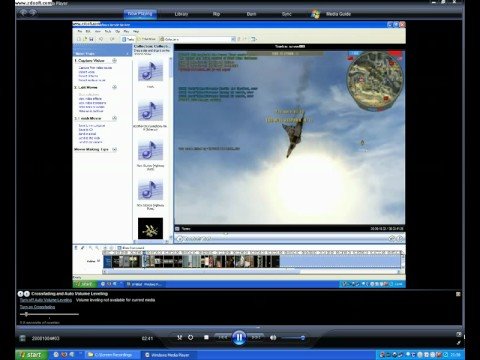This screenshot has height=360, width=480.
Task: Switch to full screen view
Action: click(459, 334)
